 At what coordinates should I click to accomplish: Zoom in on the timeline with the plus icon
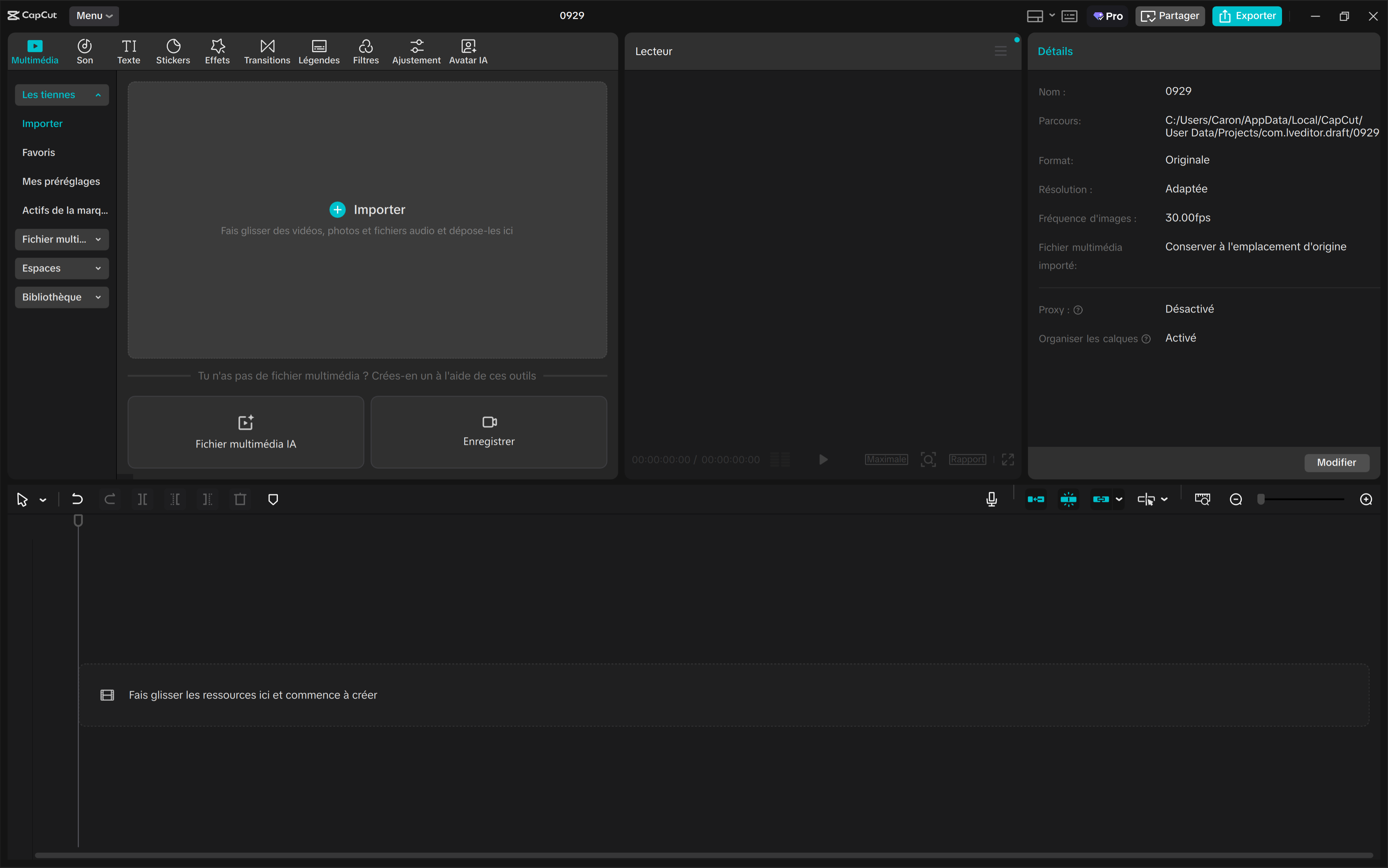click(1366, 499)
